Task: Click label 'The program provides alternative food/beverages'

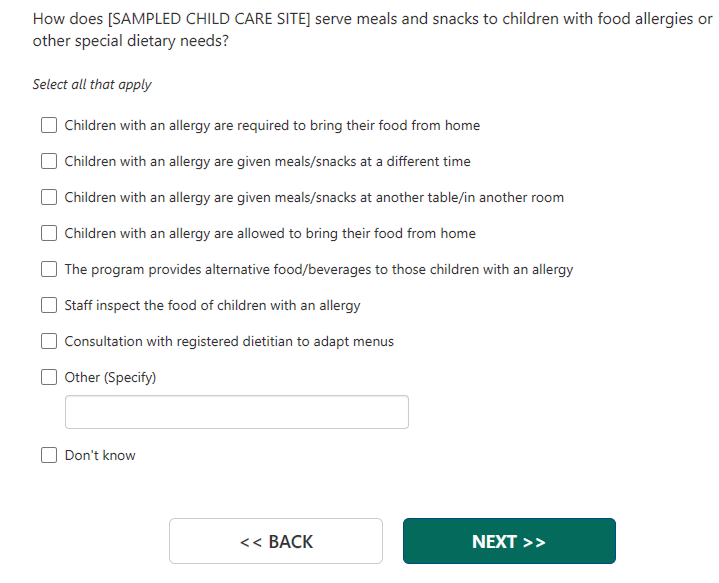Action: point(318,270)
